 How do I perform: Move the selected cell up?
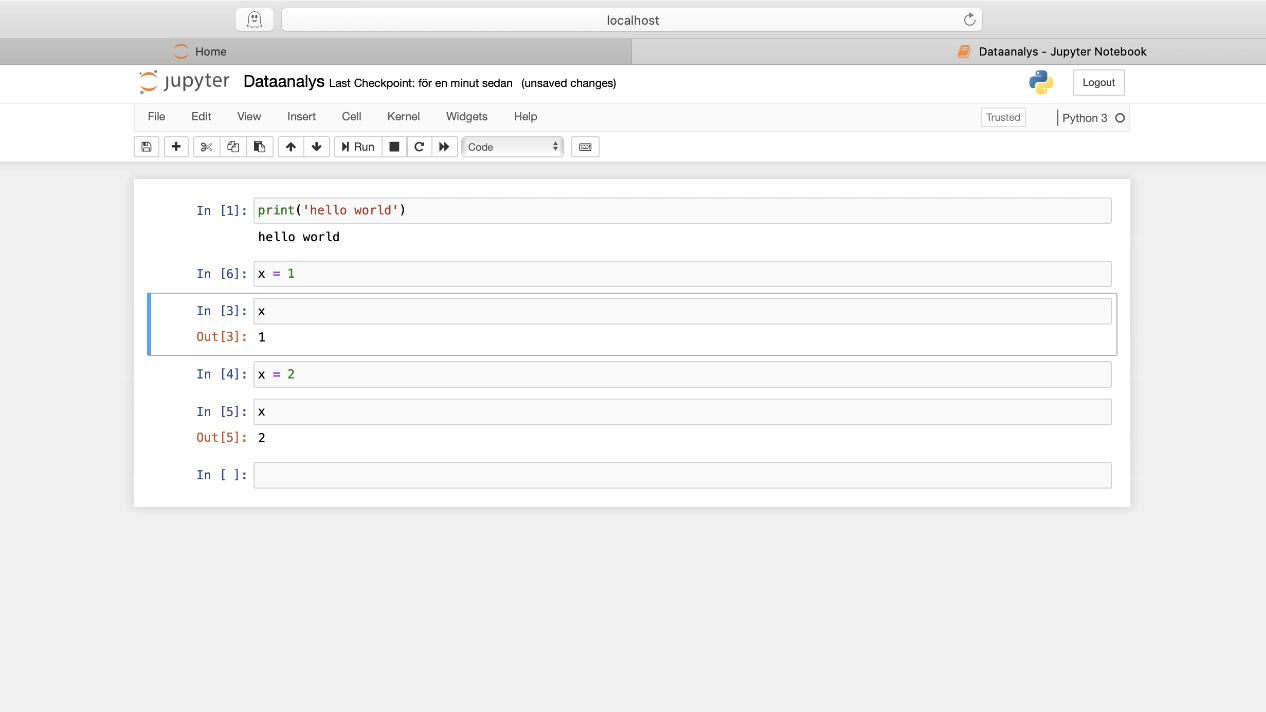[x=291, y=147]
